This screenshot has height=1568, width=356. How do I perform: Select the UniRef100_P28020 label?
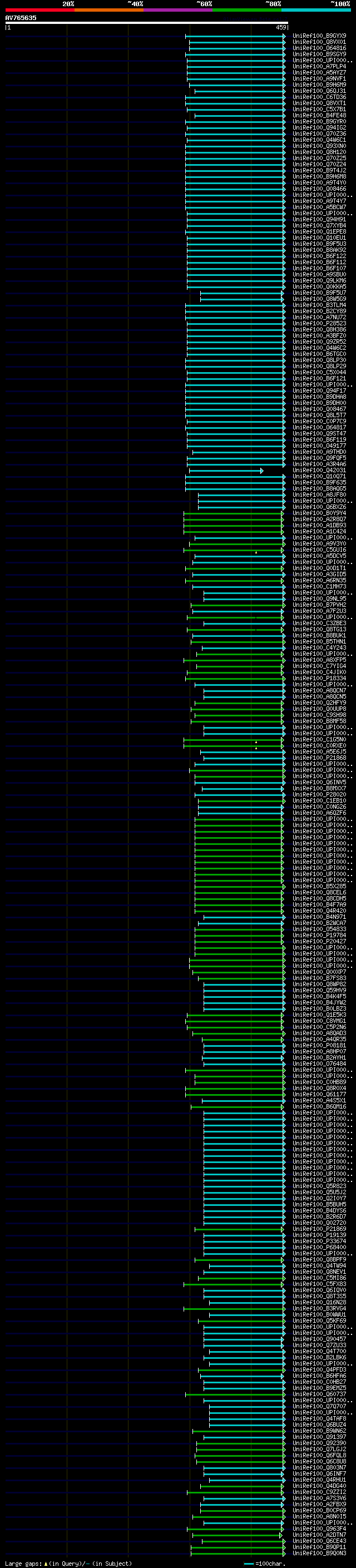tap(319, 794)
